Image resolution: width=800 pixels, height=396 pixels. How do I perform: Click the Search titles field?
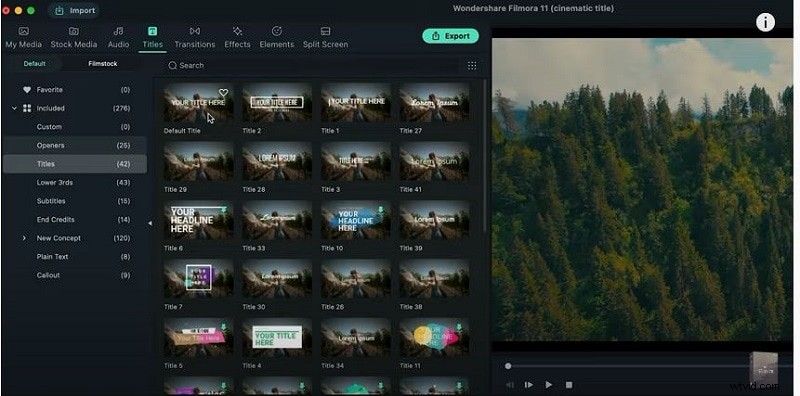311,65
